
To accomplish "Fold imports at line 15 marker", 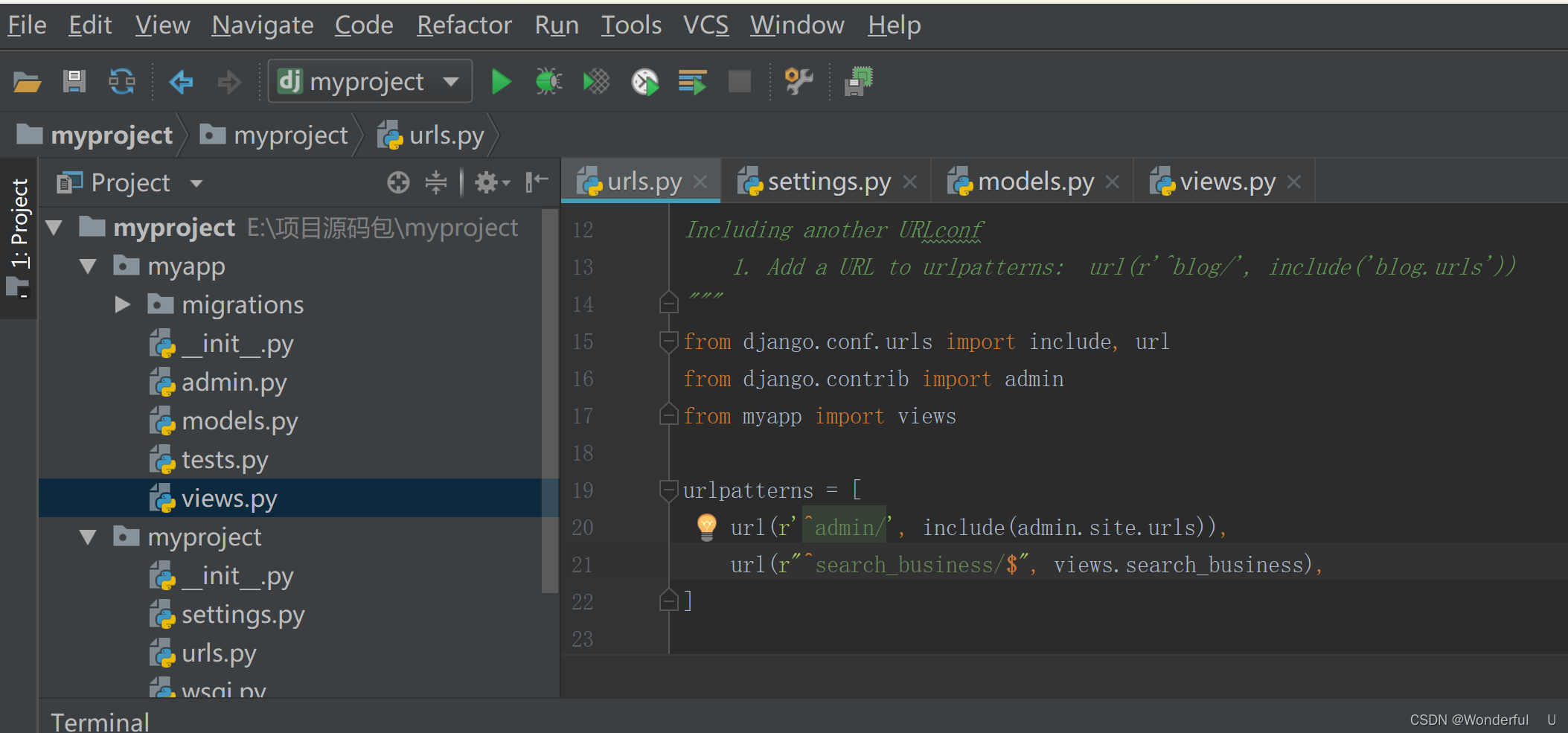I will coord(668,342).
